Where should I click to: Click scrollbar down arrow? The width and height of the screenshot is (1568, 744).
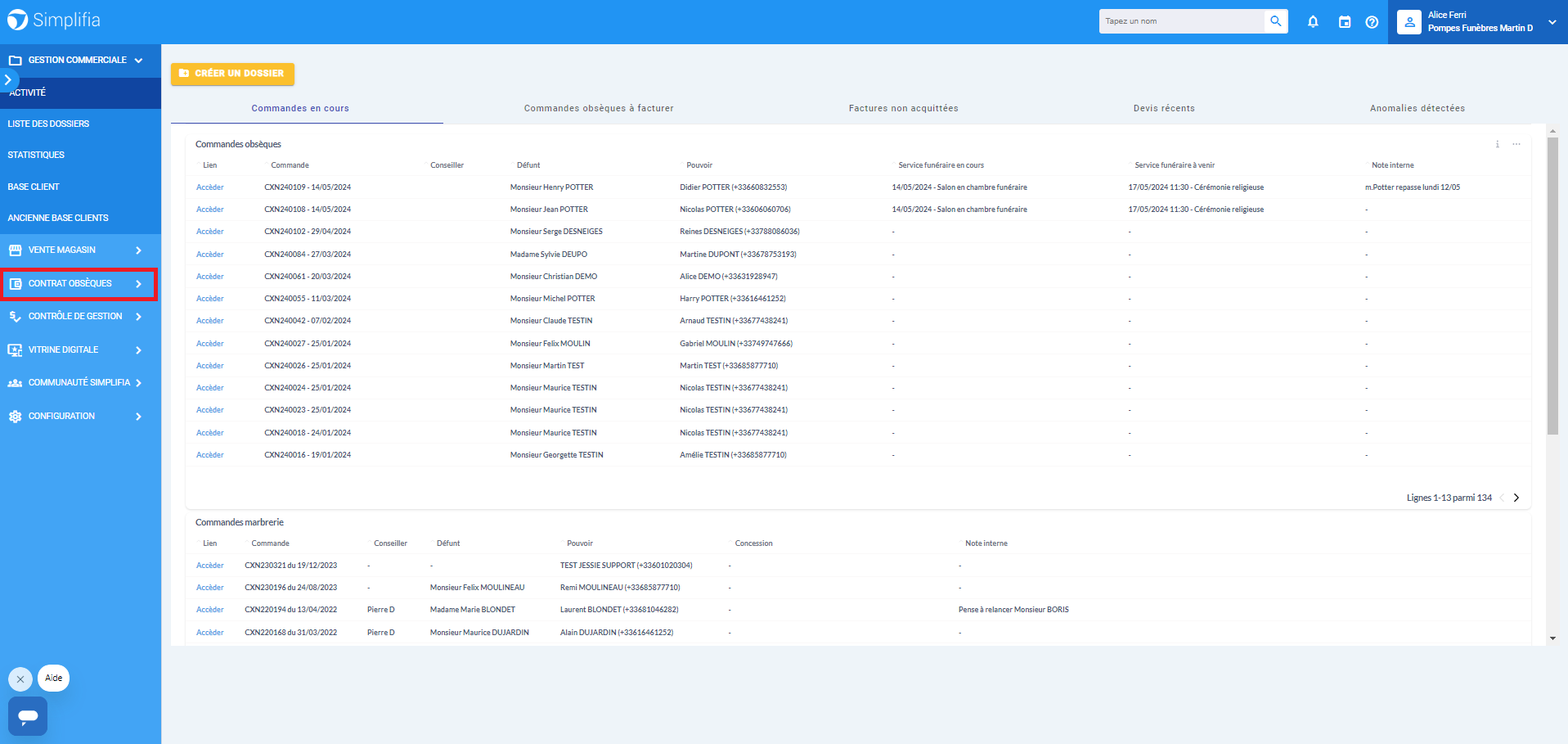pyautogui.click(x=1552, y=638)
